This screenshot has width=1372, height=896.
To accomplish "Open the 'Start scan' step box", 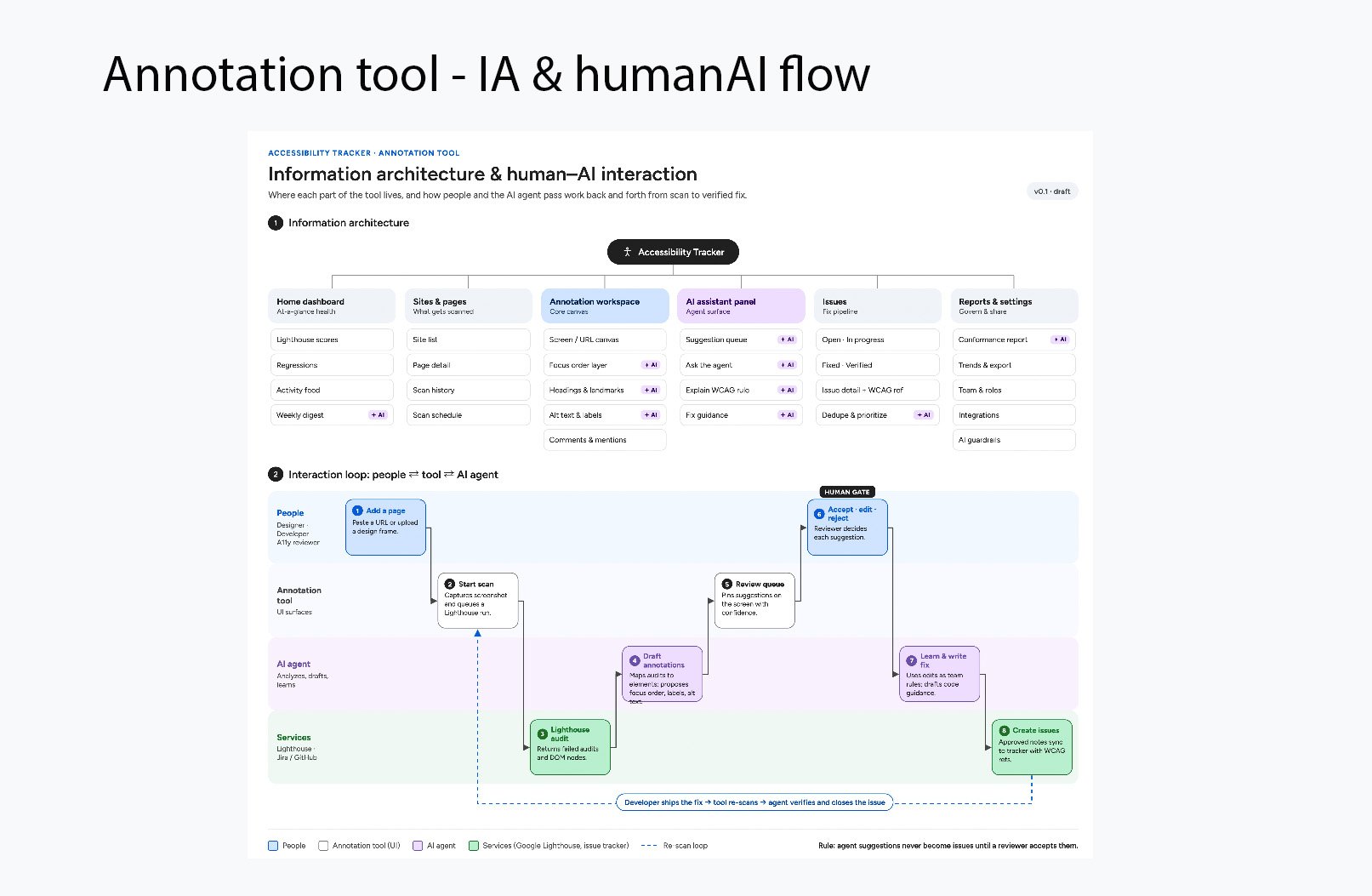I will coord(478,601).
